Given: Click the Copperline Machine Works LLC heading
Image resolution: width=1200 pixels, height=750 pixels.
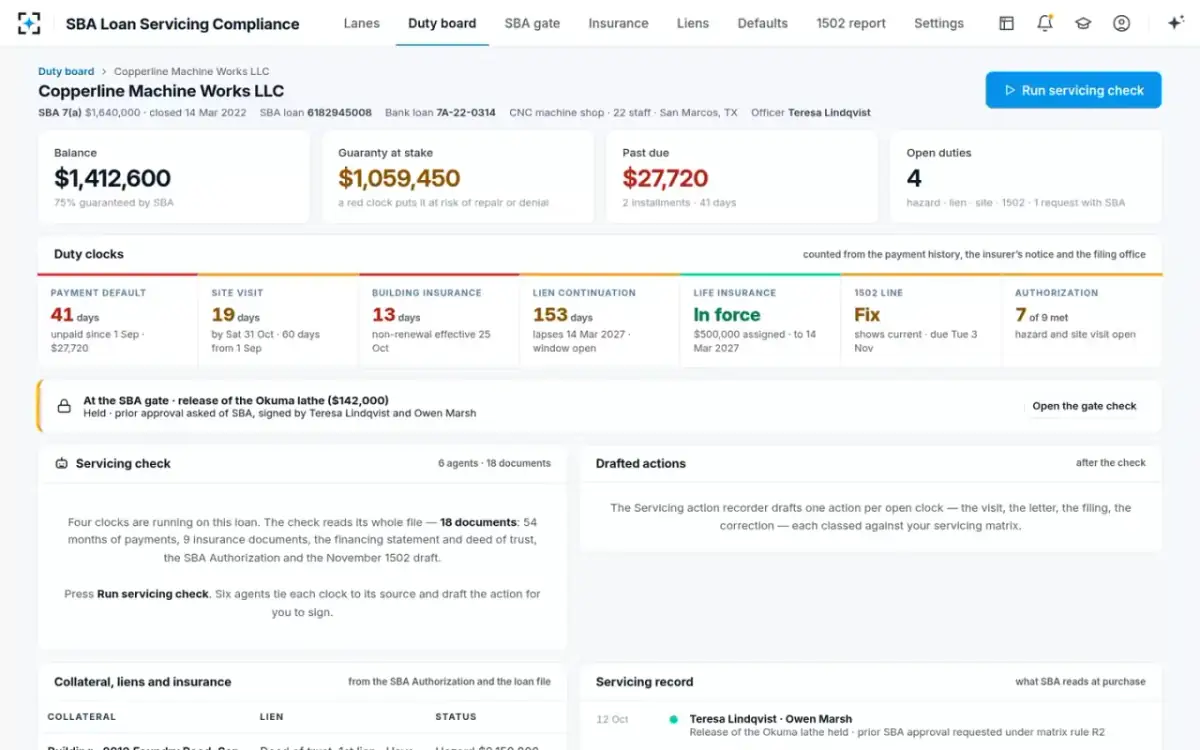Looking at the screenshot, I should click(x=161, y=91).
